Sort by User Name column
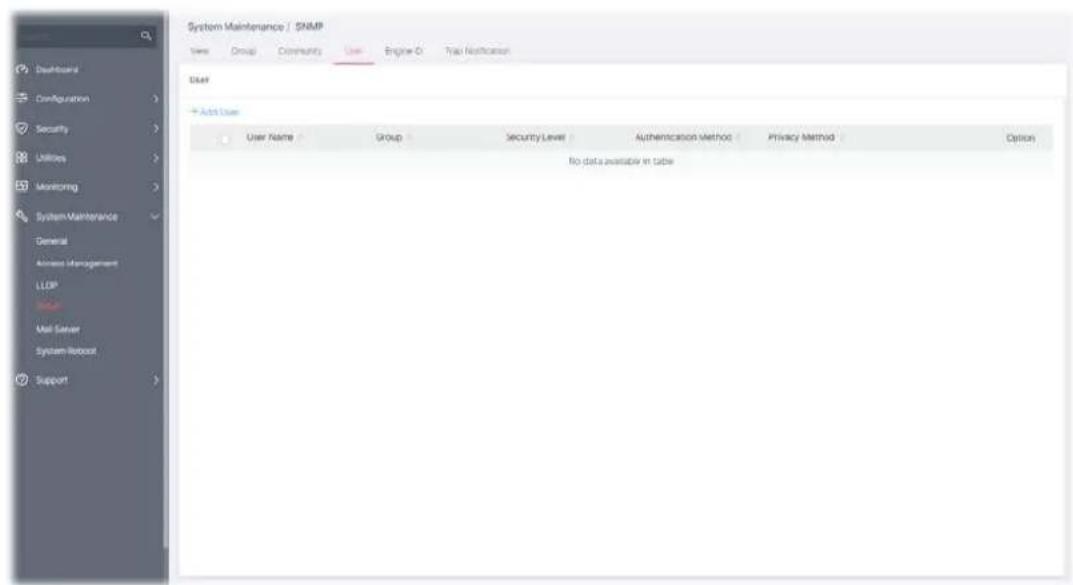The image size is (1073, 585). click(270, 138)
